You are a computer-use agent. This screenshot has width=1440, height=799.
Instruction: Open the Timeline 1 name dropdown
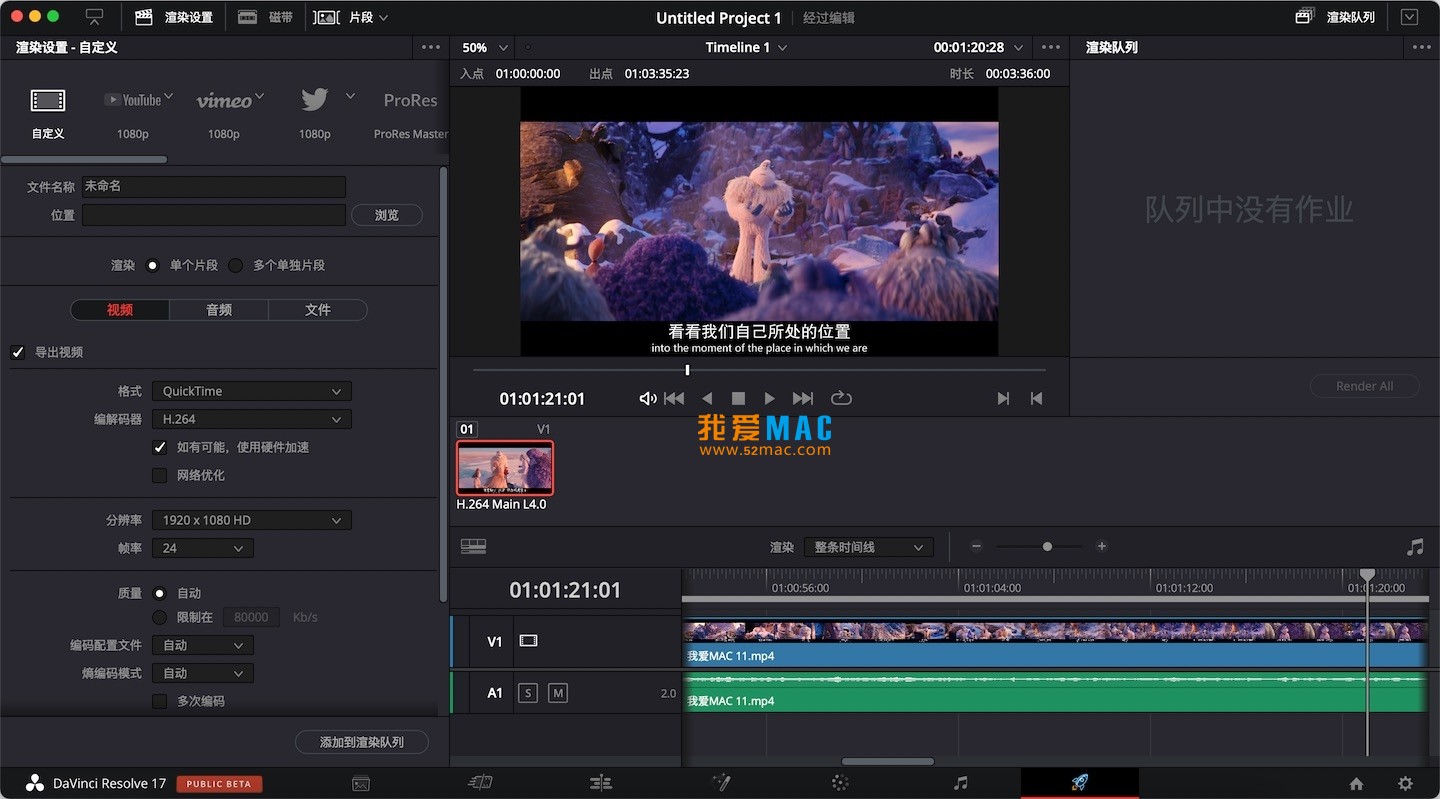(x=746, y=47)
